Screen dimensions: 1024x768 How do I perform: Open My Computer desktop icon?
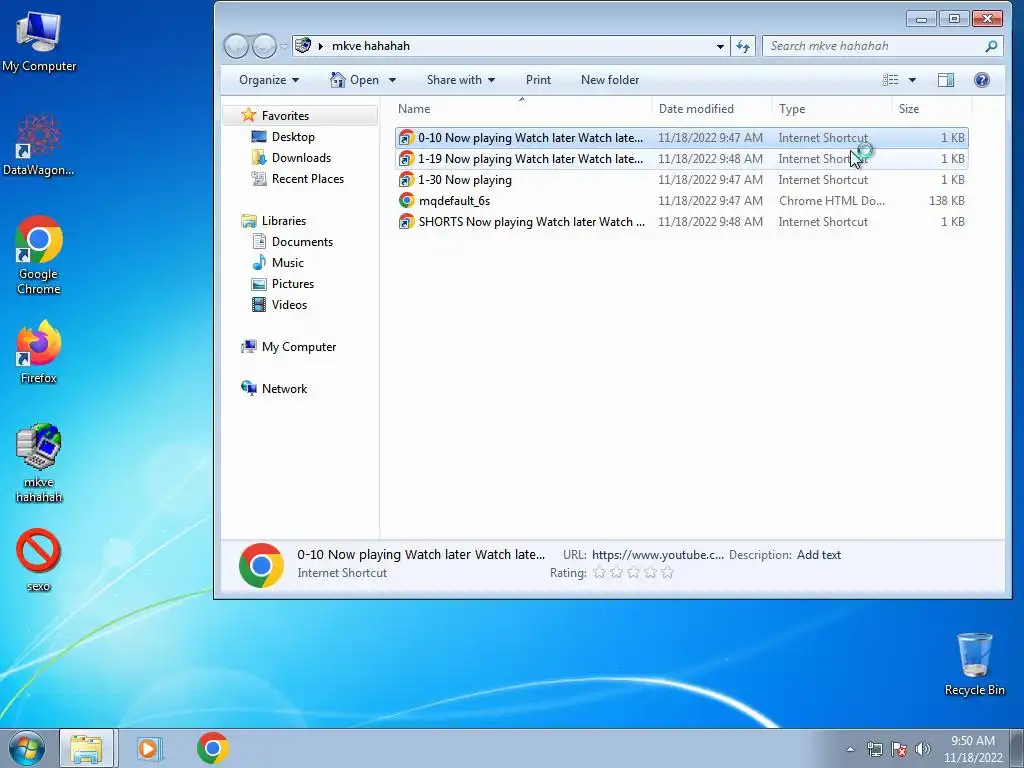39,42
